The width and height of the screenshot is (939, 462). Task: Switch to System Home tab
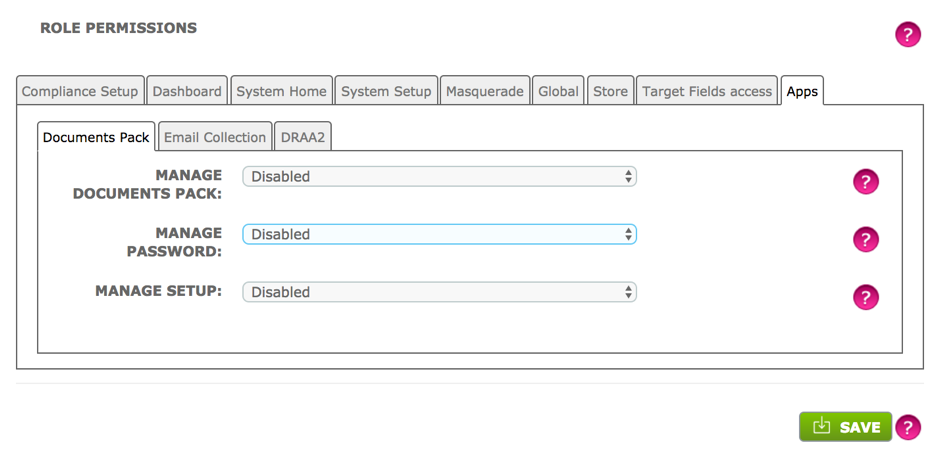(x=281, y=91)
